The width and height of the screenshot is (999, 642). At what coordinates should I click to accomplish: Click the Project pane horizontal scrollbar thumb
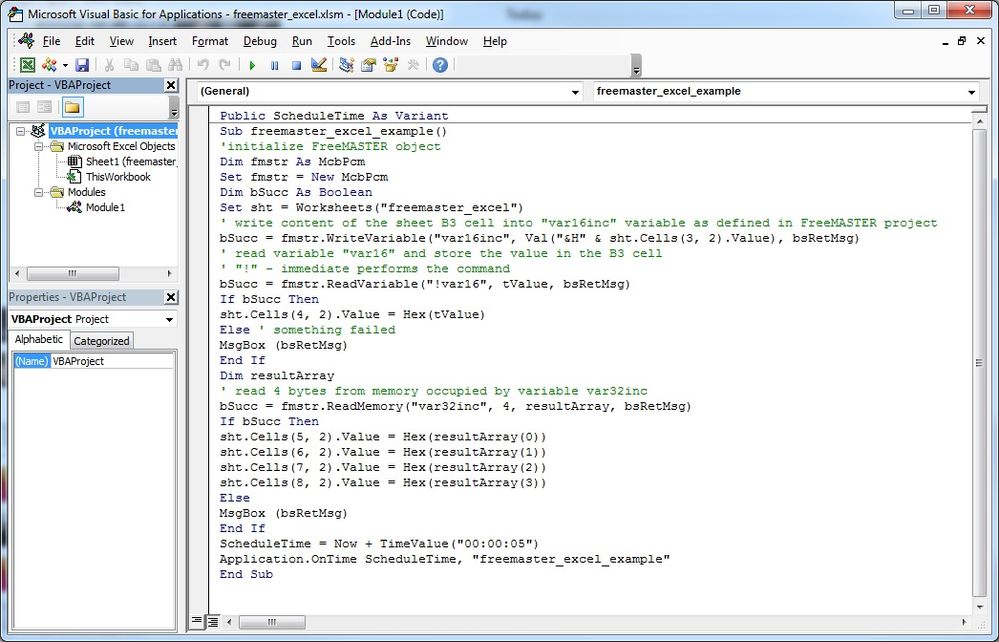tap(73, 274)
